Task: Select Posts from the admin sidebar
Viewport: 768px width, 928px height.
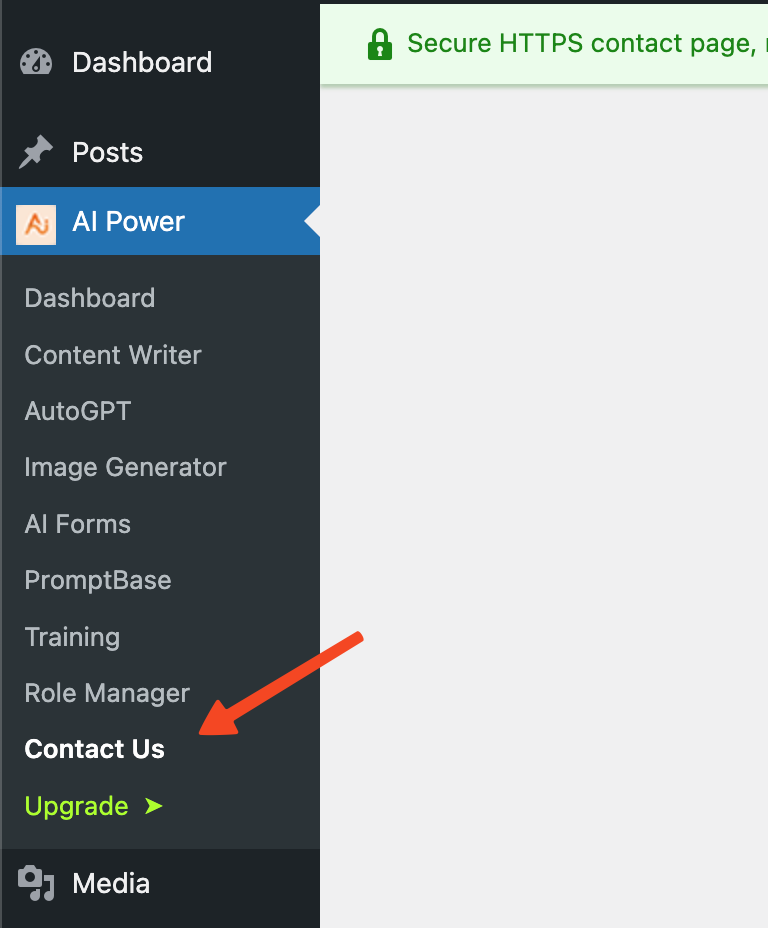Action: click(x=107, y=152)
